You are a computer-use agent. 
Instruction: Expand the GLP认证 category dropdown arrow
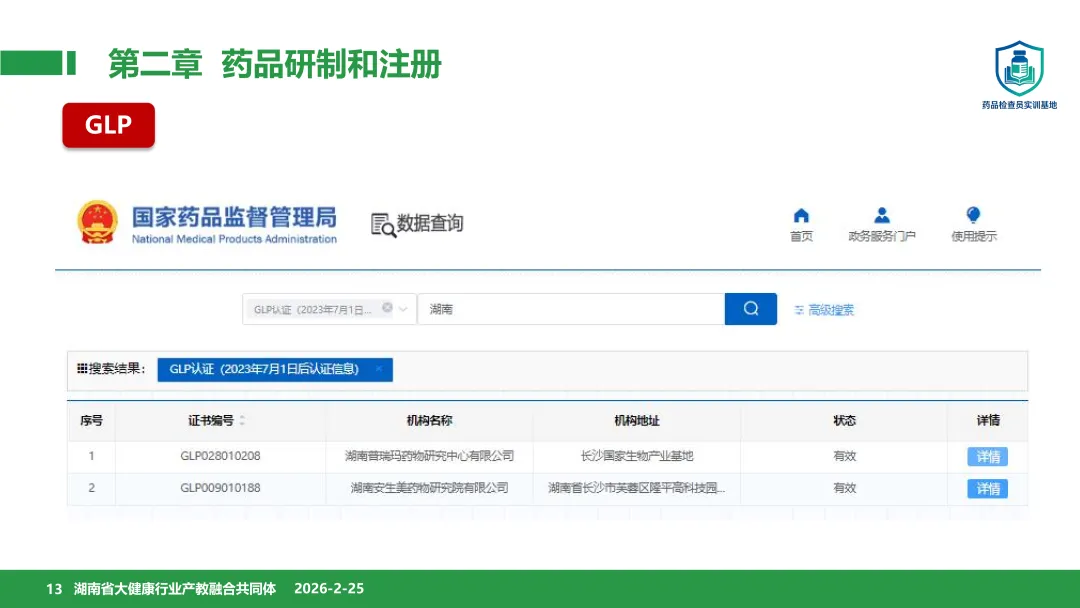(404, 308)
